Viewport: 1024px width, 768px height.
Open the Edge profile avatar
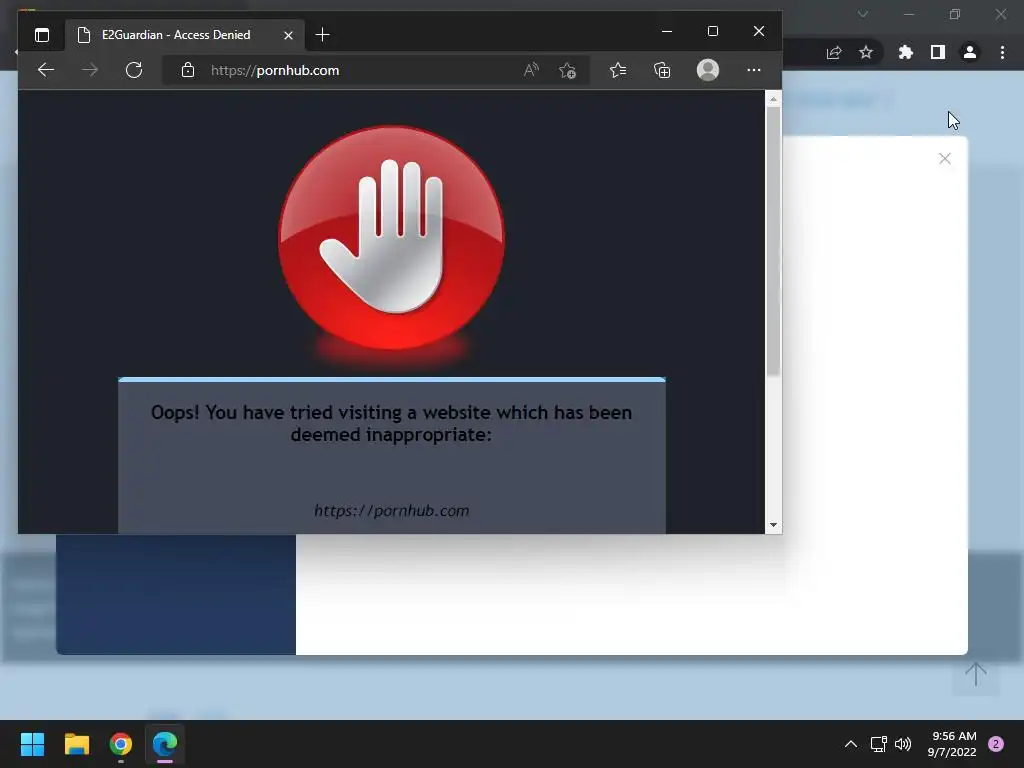point(708,70)
